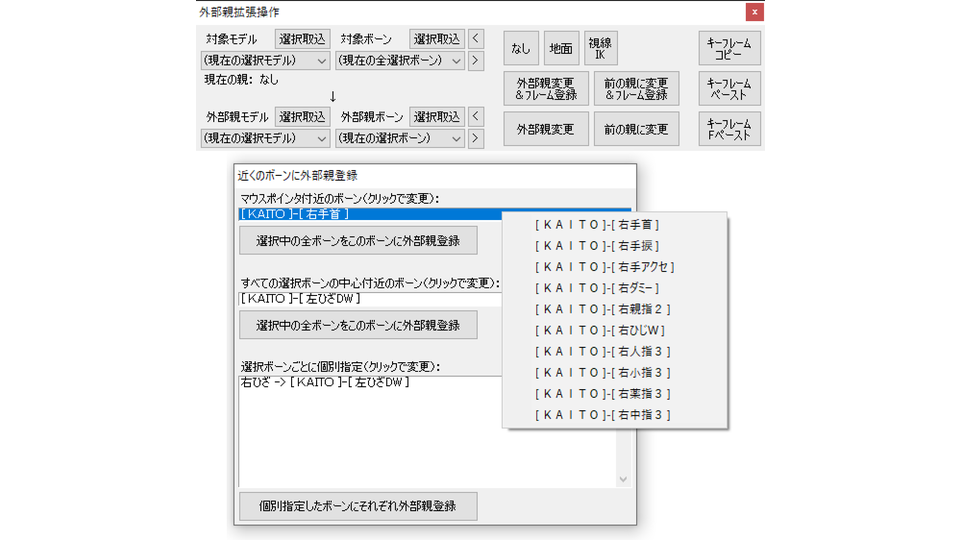Click the first 選択中の全ボーンをこのボーンに外部親登録 button under 右手首

[x=358, y=241]
